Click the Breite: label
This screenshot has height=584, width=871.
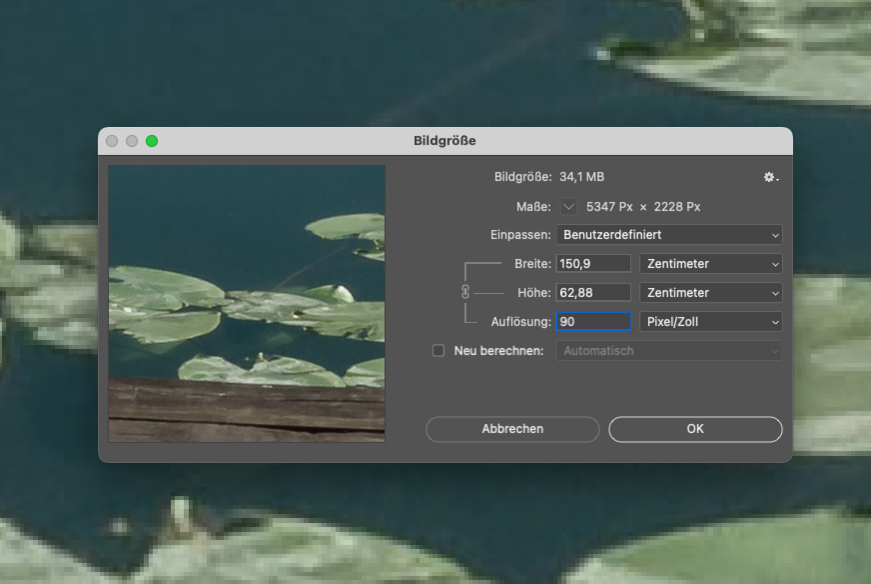533,263
